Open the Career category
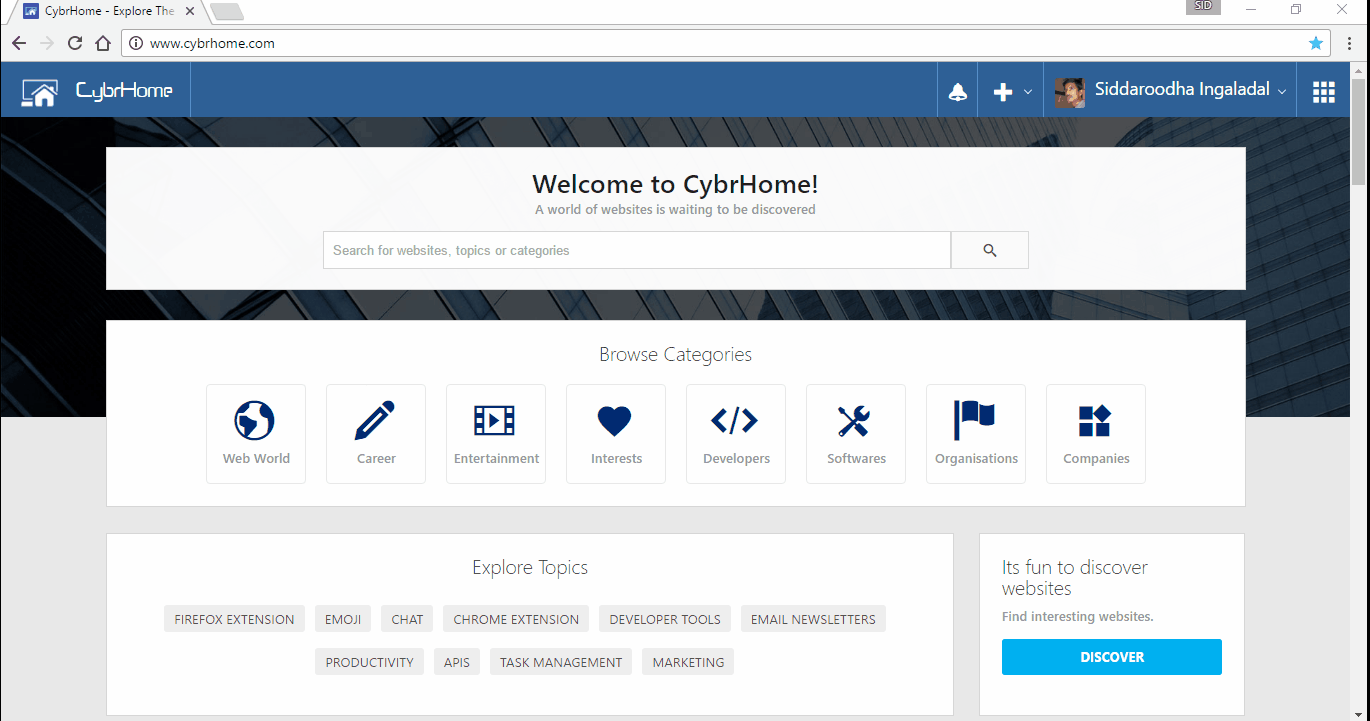1370x721 pixels. click(x=376, y=434)
